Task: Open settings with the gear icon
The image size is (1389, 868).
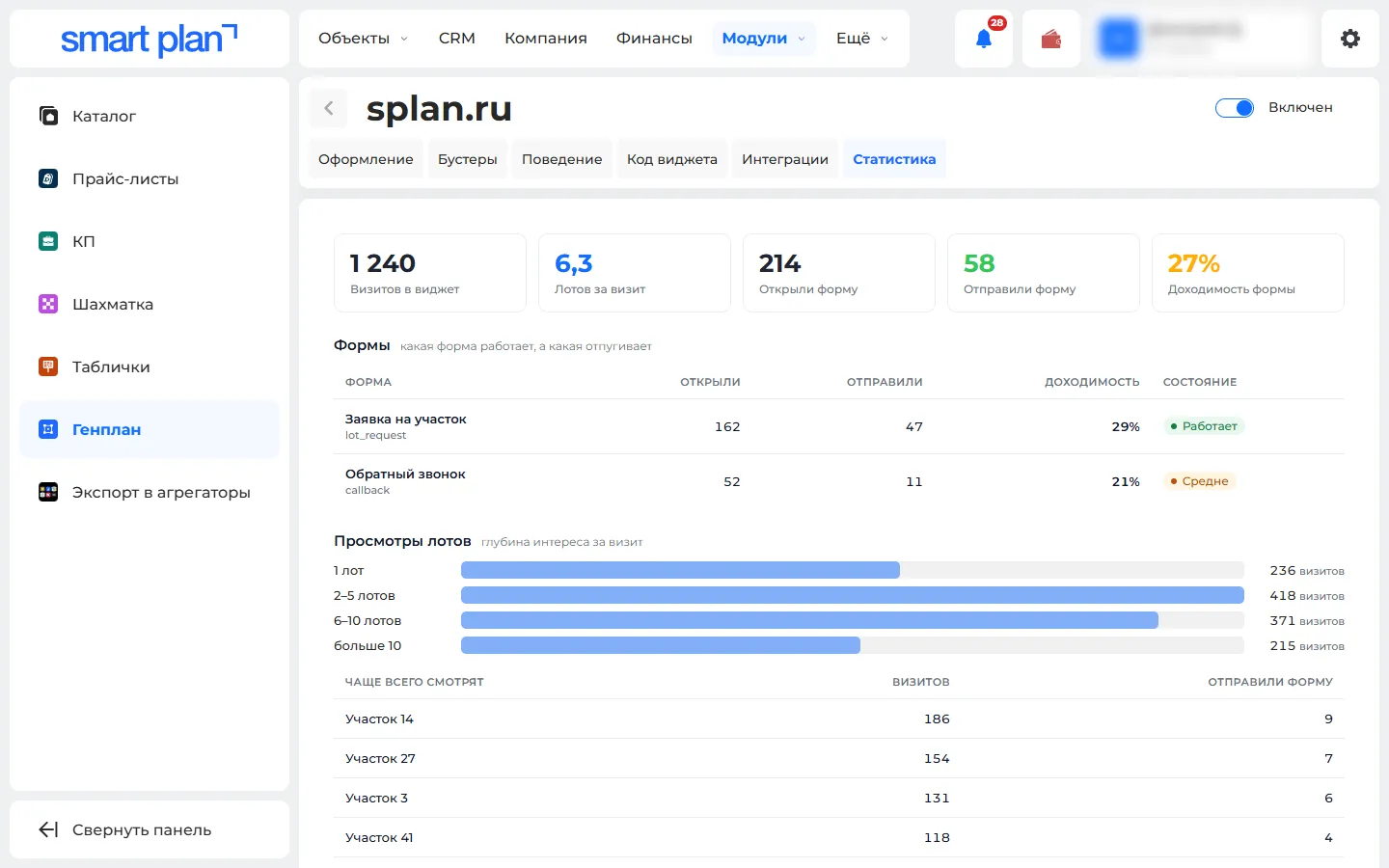Action: point(1350,39)
